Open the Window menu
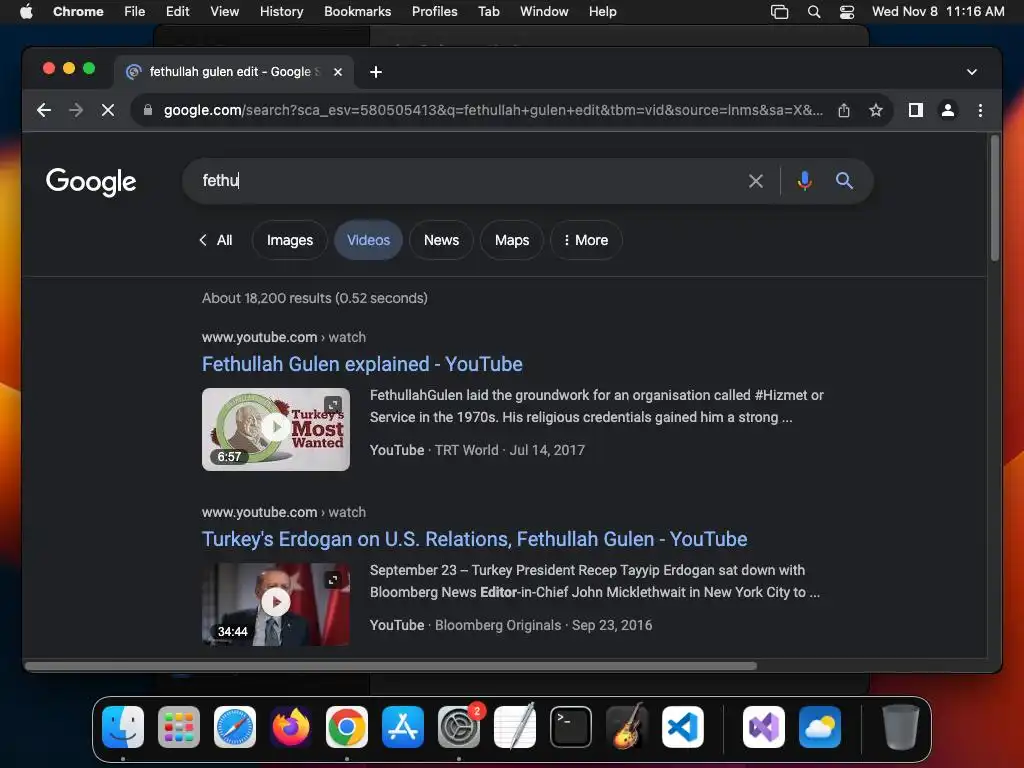This screenshot has width=1024, height=768. [544, 12]
